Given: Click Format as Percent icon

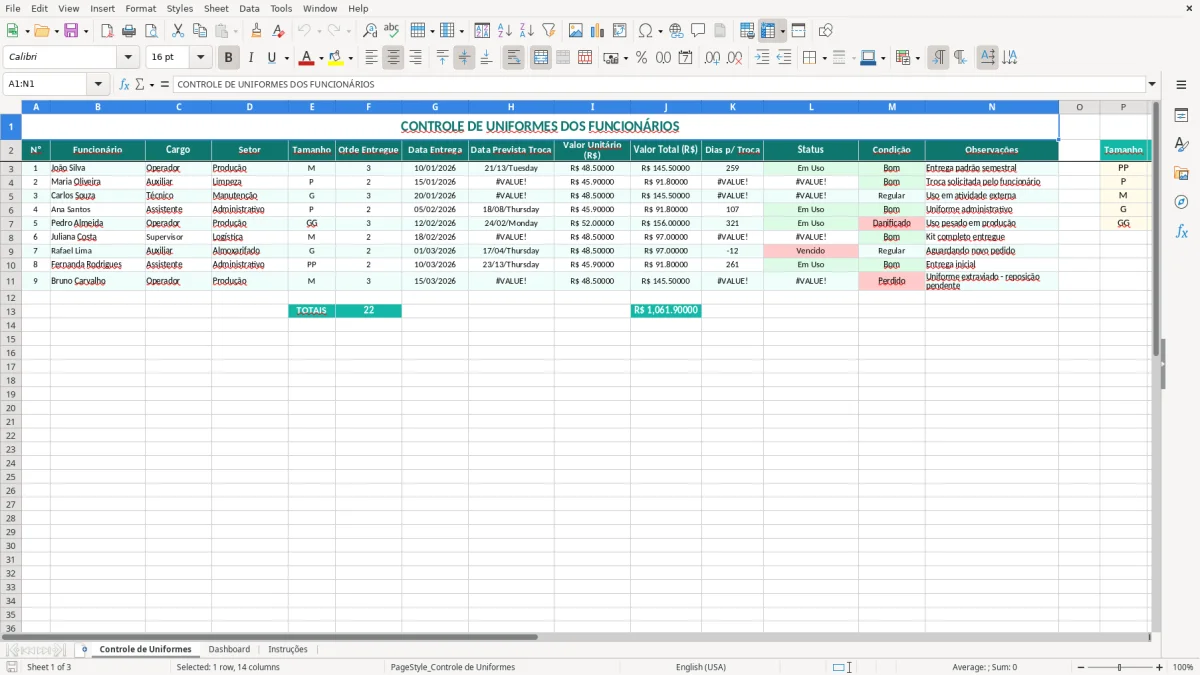Looking at the screenshot, I should 642,58.
